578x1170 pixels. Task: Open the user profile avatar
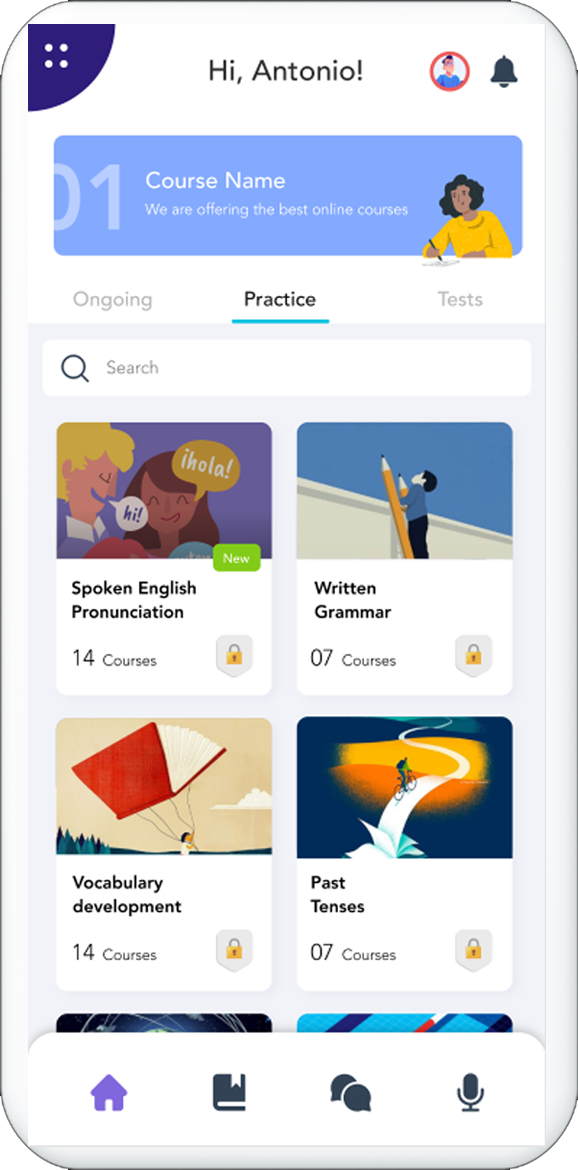pyautogui.click(x=449, y=72)
